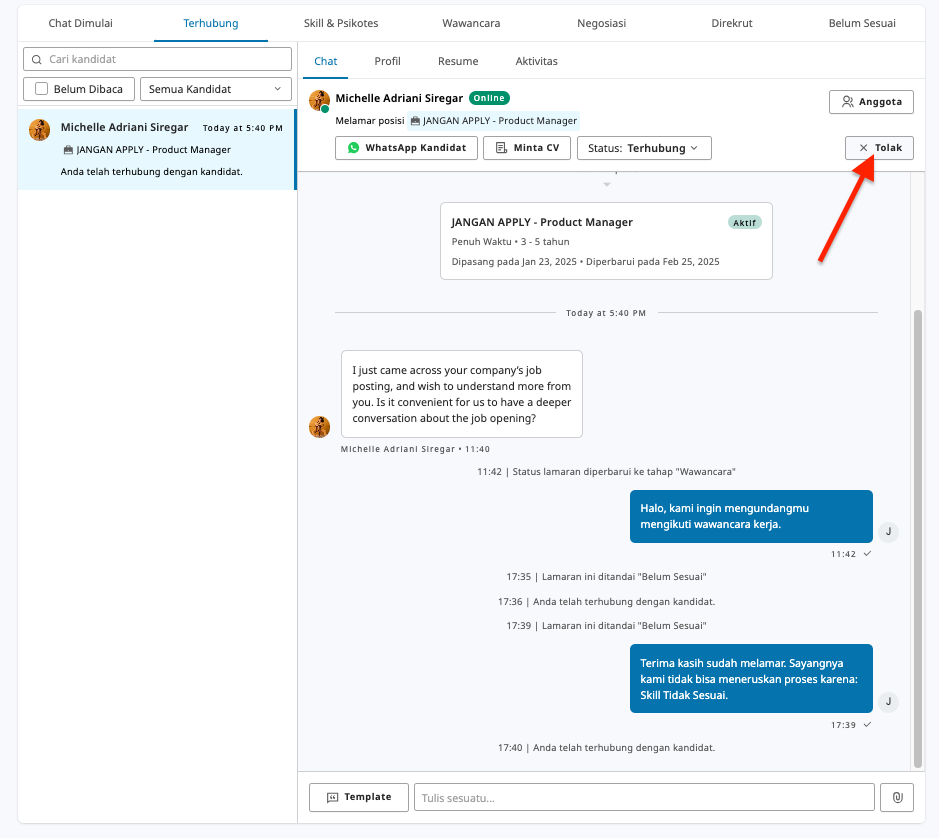939x838 pixels.
Task: Click the Anggota members button
Action: 871,102
